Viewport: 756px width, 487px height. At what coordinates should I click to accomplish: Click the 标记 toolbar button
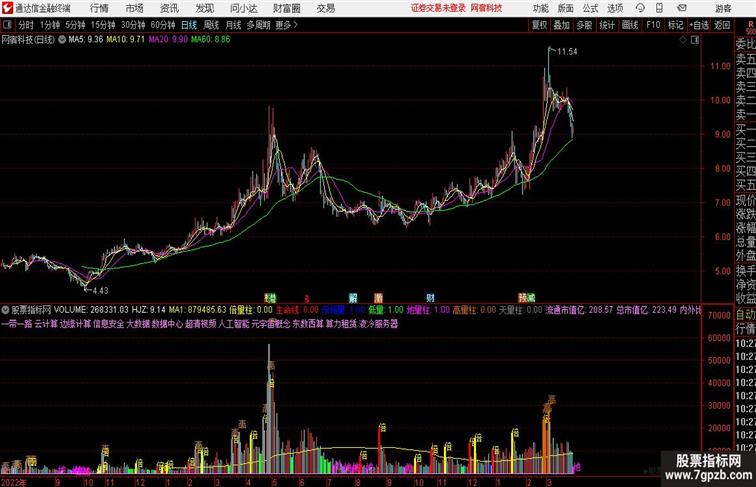click(675, 25)
